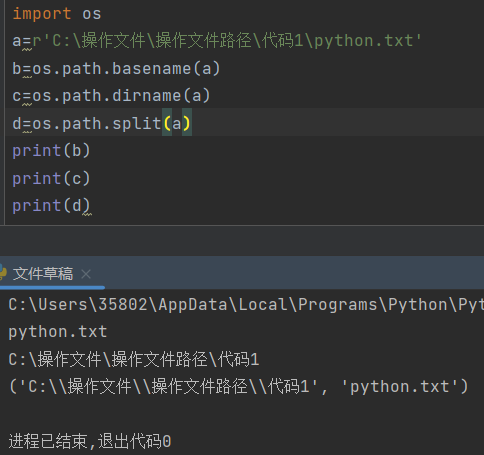Click the d=os.path.split(a) line
The width and height of the screenshot is (484, 455).
tap(102, 124)
